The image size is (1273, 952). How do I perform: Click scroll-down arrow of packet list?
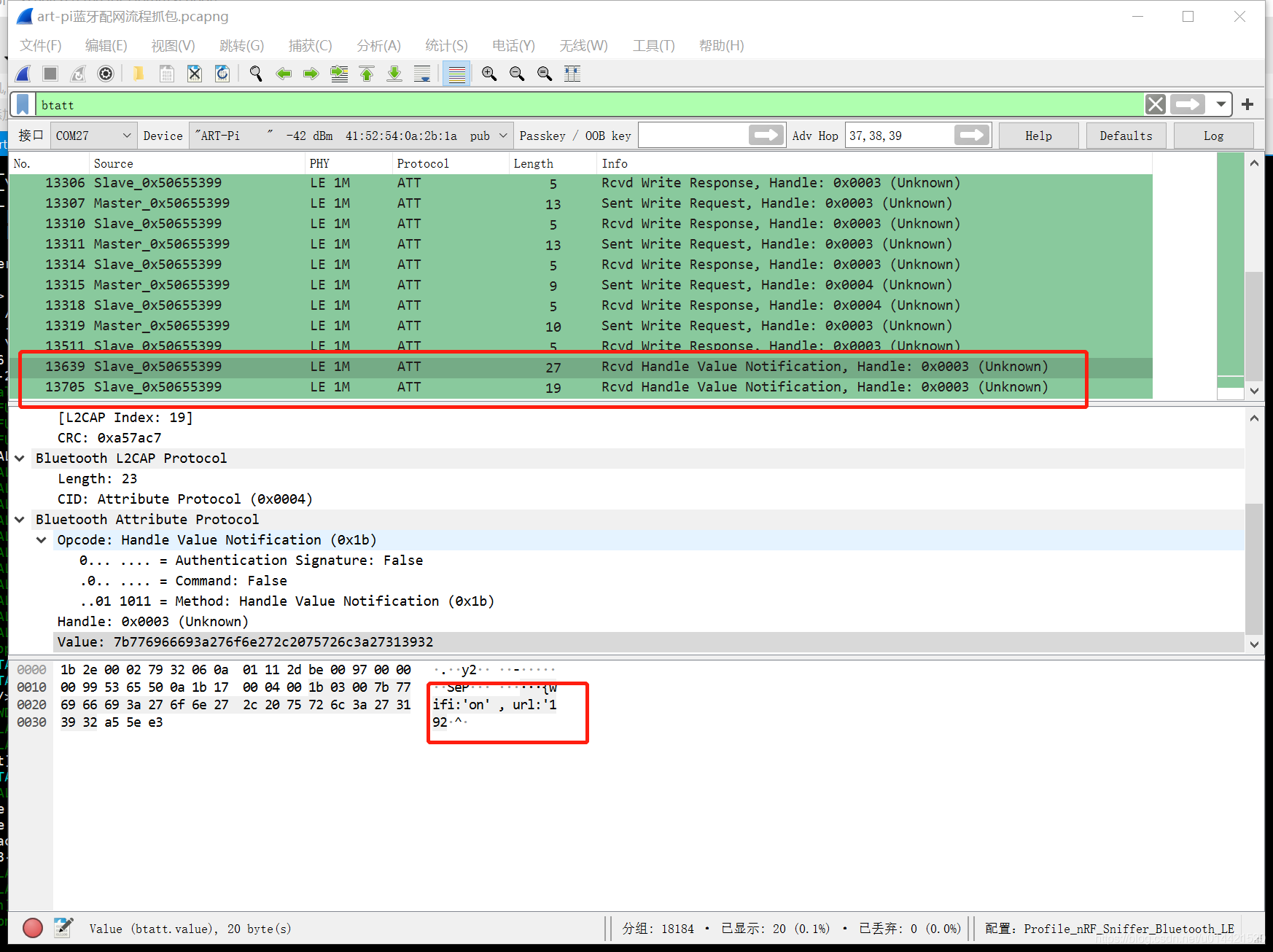point(1254,391)
